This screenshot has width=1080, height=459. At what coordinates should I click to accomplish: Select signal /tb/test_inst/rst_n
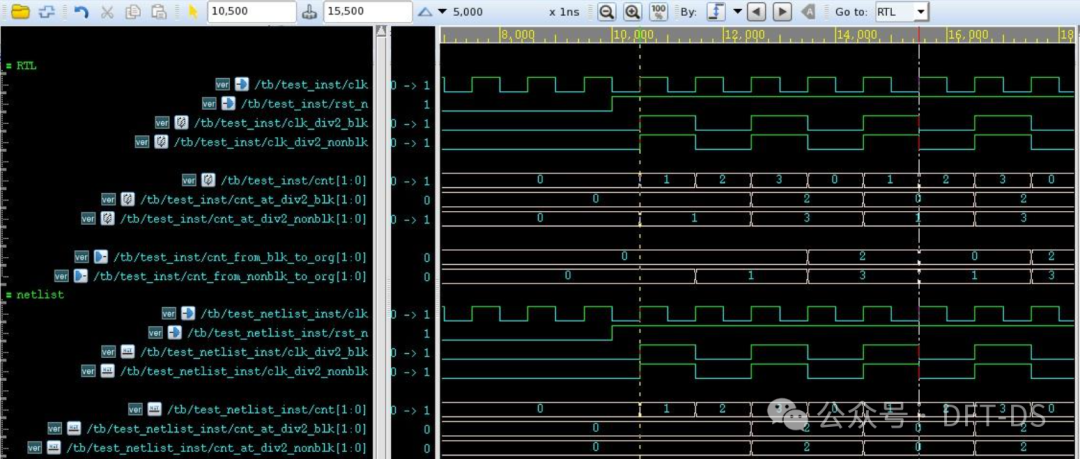[304, 104]
